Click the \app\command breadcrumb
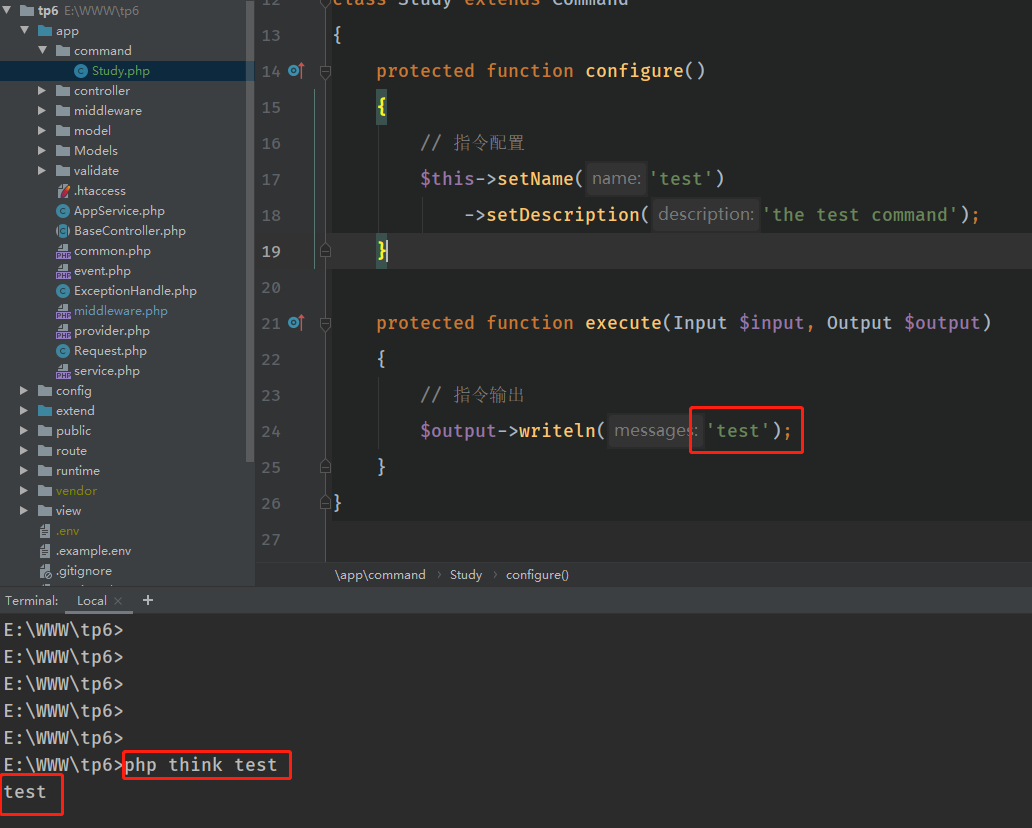The image size is (1032, 828). 380,575
